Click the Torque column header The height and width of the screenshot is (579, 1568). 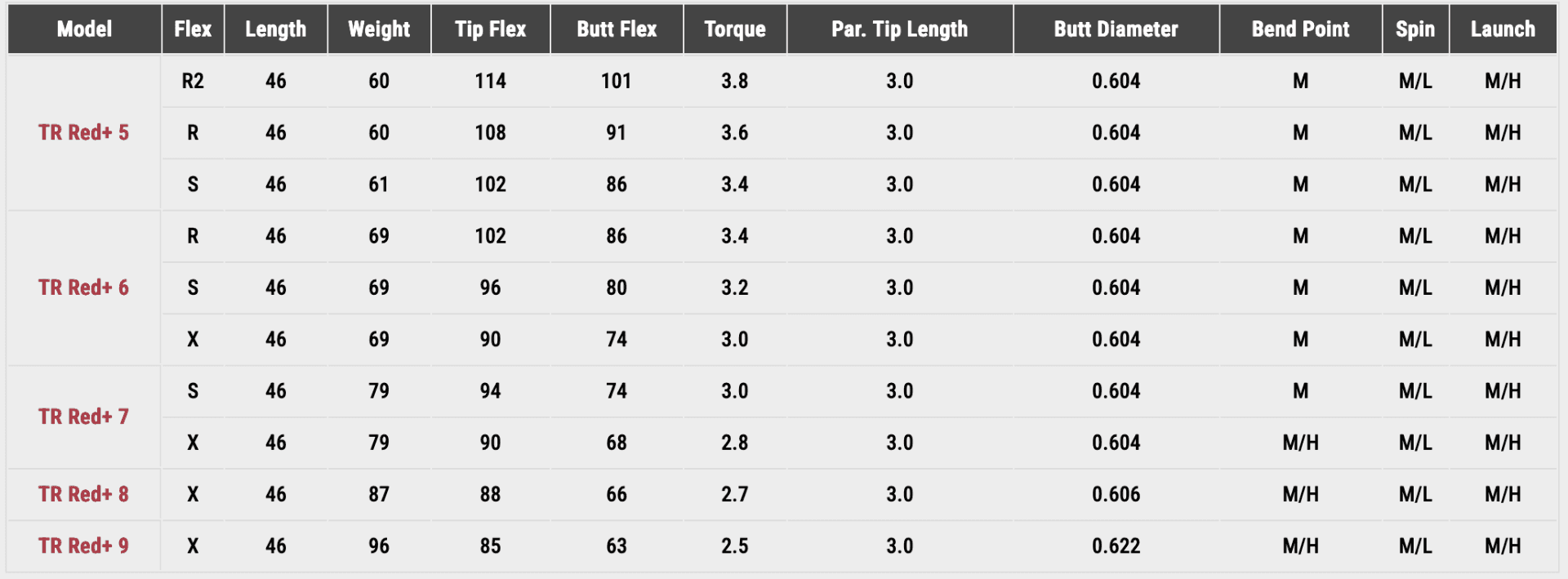[735, 29]
